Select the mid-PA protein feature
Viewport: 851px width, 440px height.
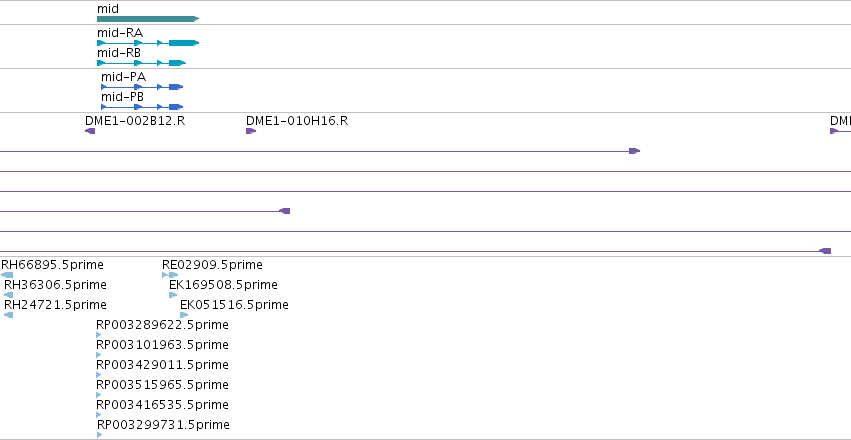click(x=142, y=87)
